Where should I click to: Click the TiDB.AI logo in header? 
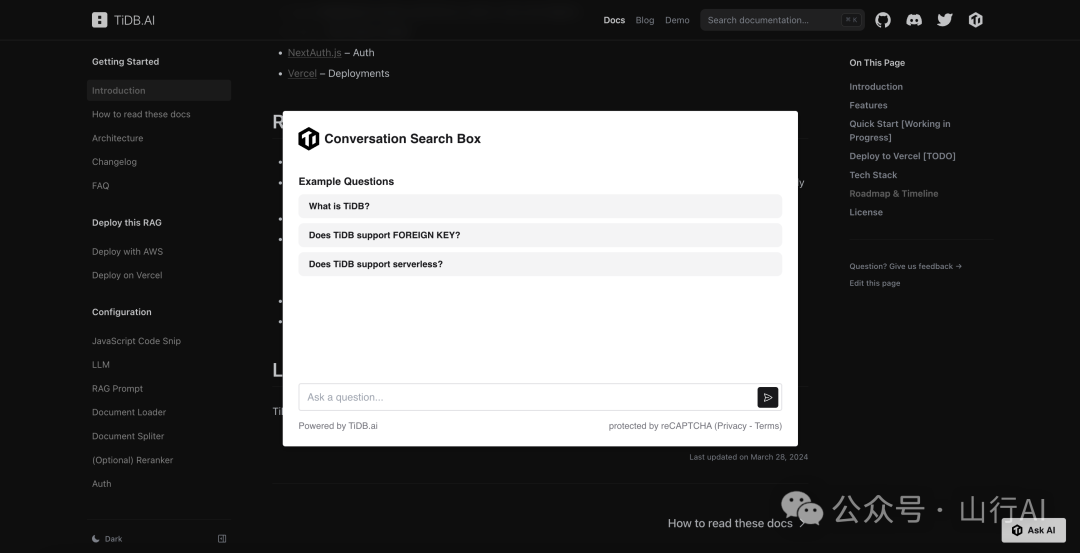(123, 20)
